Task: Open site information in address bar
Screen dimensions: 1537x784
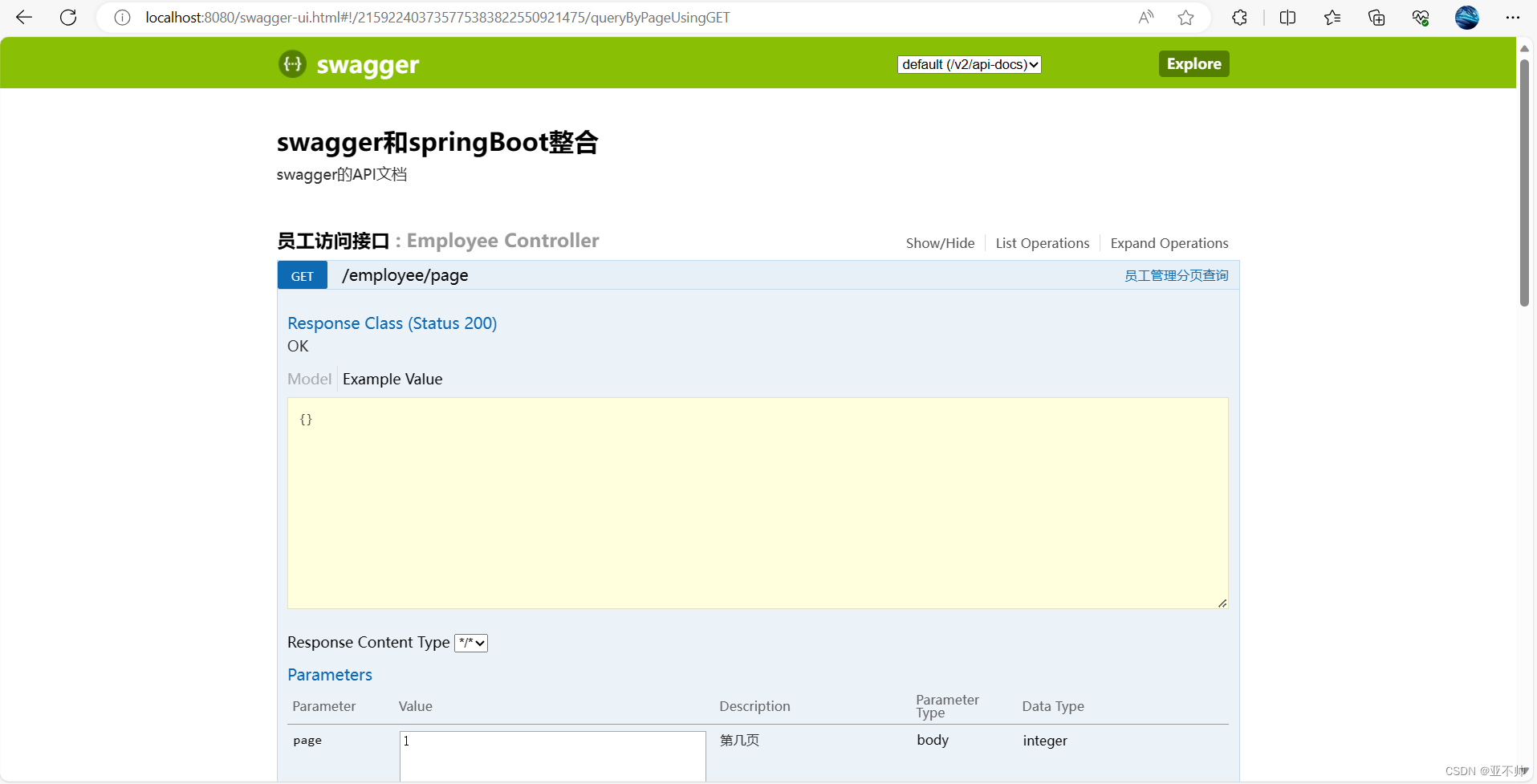Action: [121, 17]
